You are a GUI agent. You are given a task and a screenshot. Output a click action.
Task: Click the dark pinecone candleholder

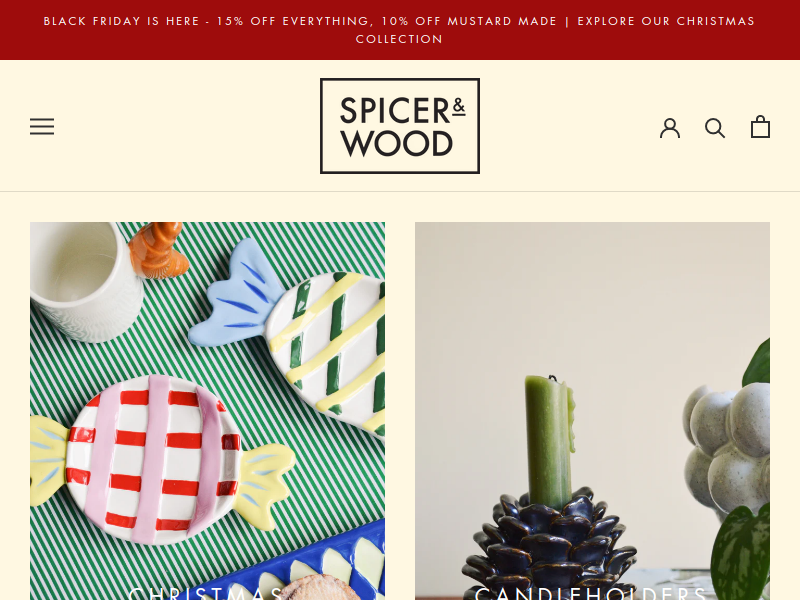point(551,546)
